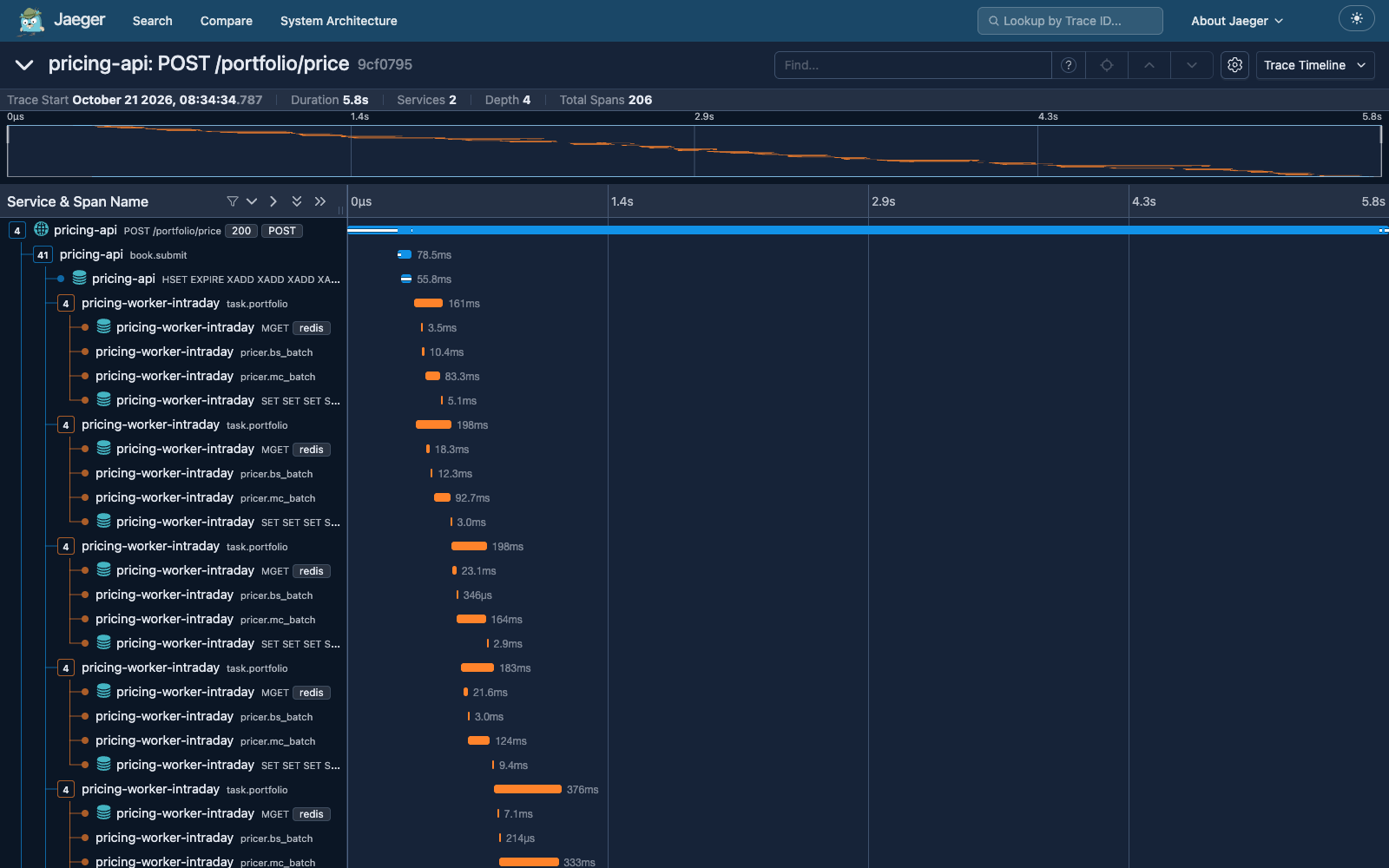Open the Trace Timeline view dropdown
The height and width of the screenshot is (868, 1389).
pos(1315,65)
